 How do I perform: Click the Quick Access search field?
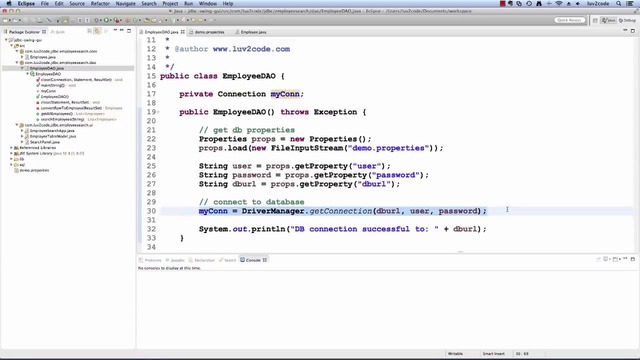click(x=569, y=20)
